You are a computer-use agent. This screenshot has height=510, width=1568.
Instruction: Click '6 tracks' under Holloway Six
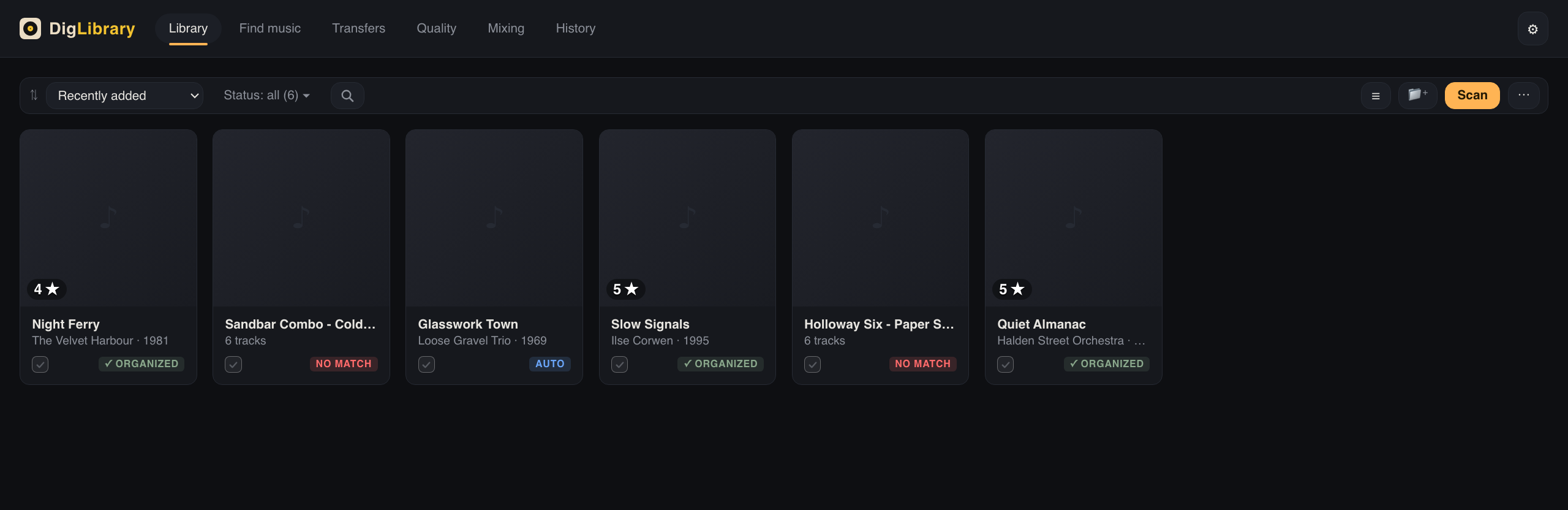tap(824, 340)
